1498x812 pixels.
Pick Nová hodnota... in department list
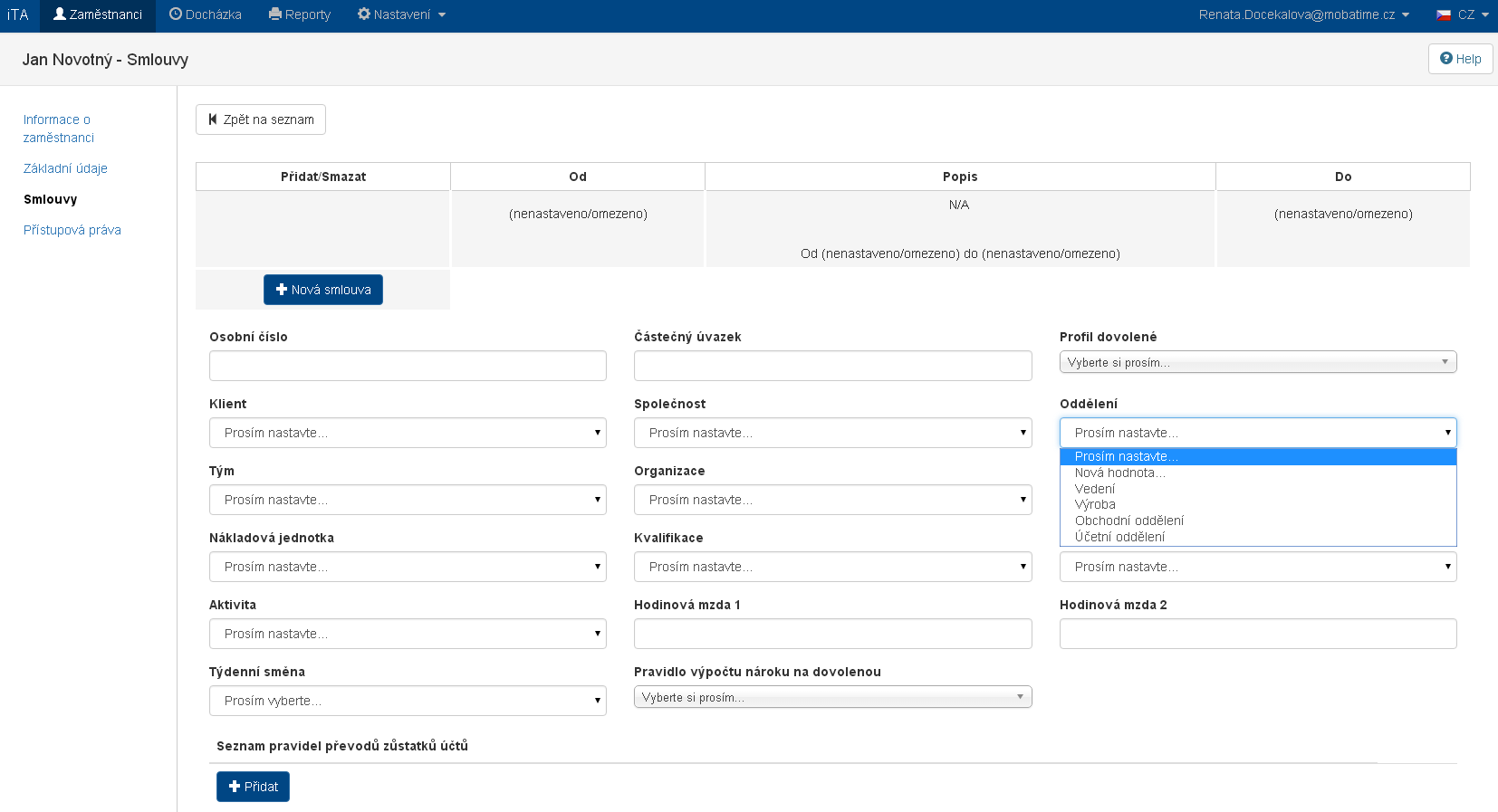click(x=1119, y=473)
